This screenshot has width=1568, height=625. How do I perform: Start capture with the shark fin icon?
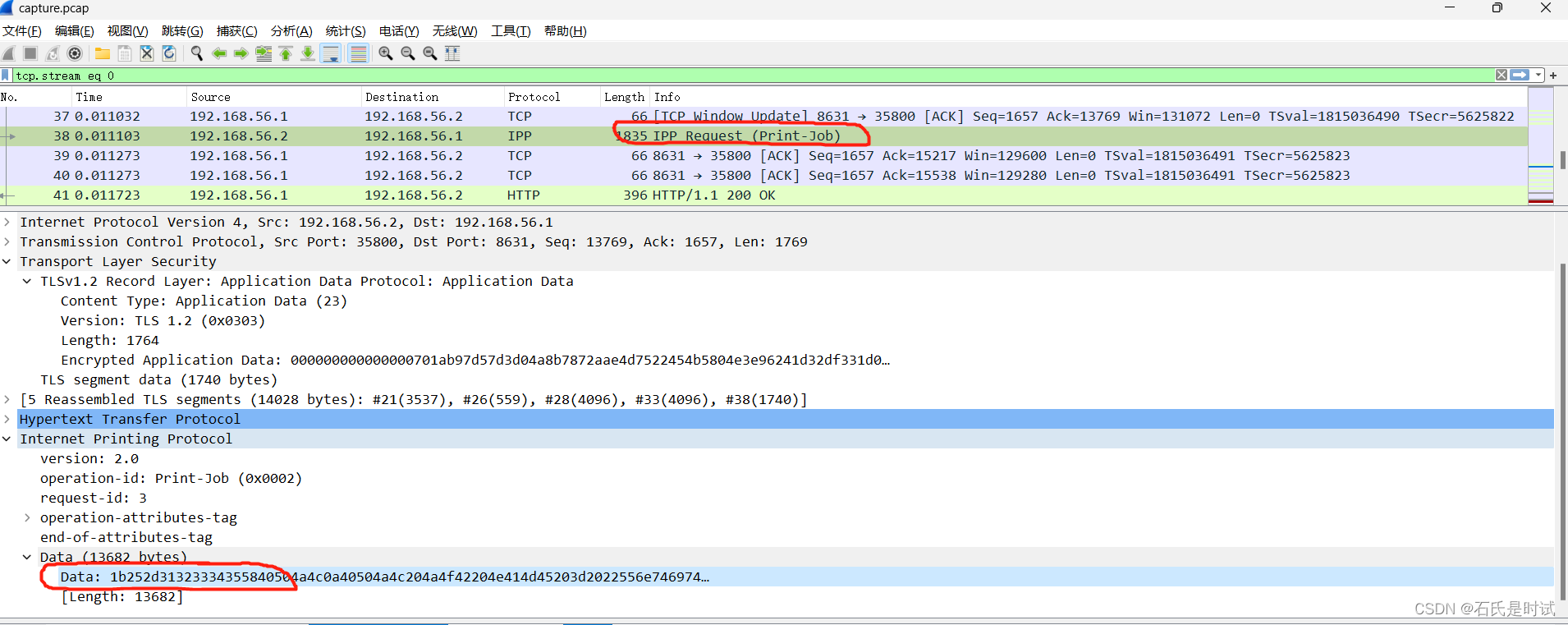click(x=9, y=53)
